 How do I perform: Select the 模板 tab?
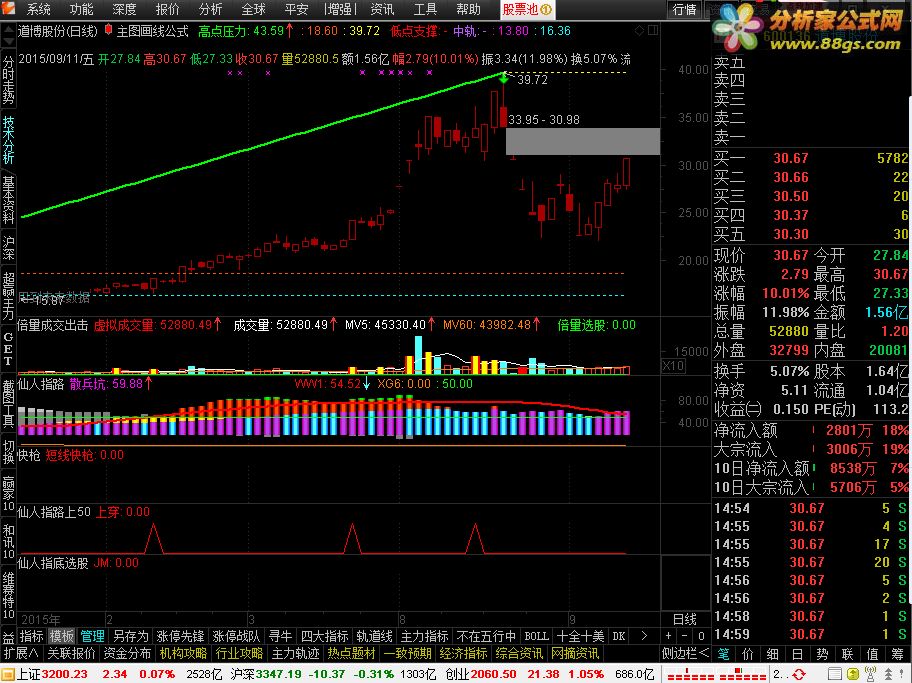(61, 636)
